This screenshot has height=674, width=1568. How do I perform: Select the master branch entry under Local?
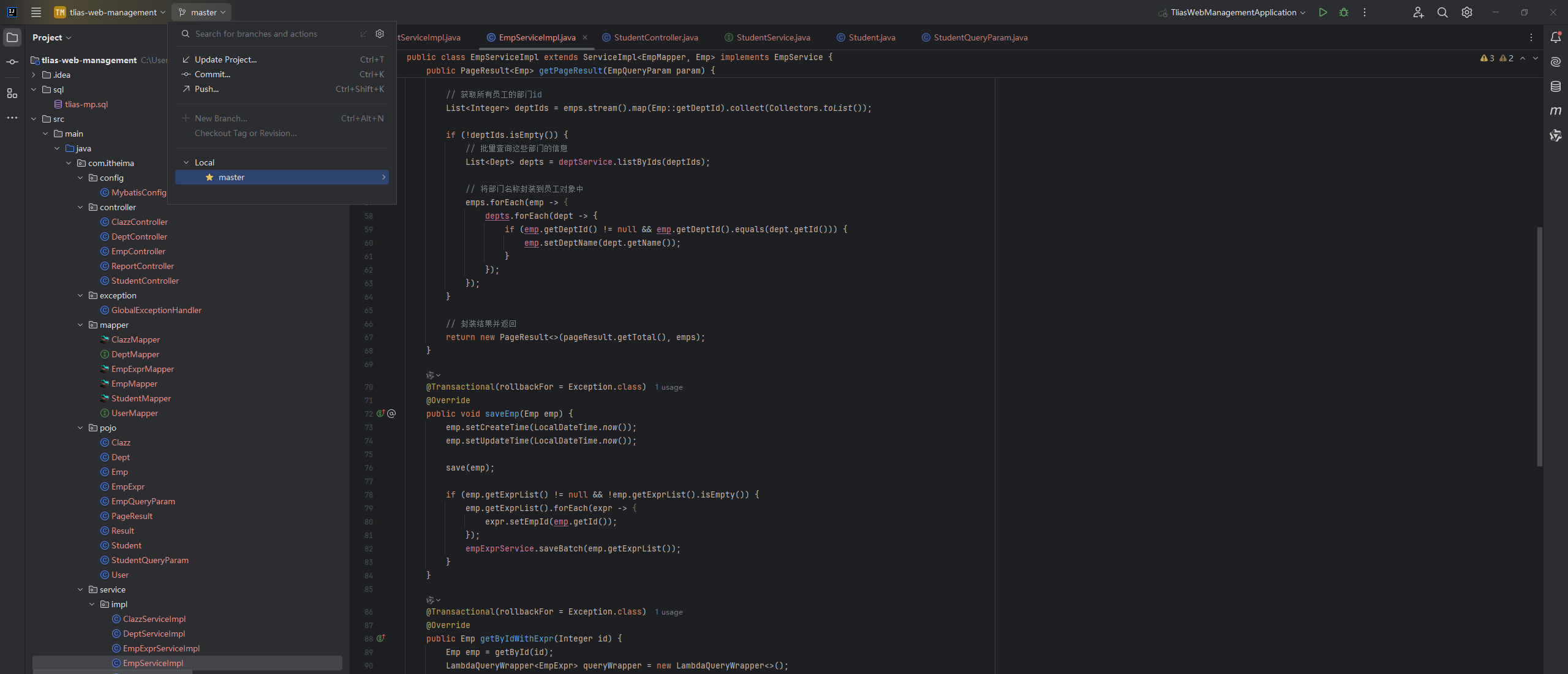coord(282,177)
